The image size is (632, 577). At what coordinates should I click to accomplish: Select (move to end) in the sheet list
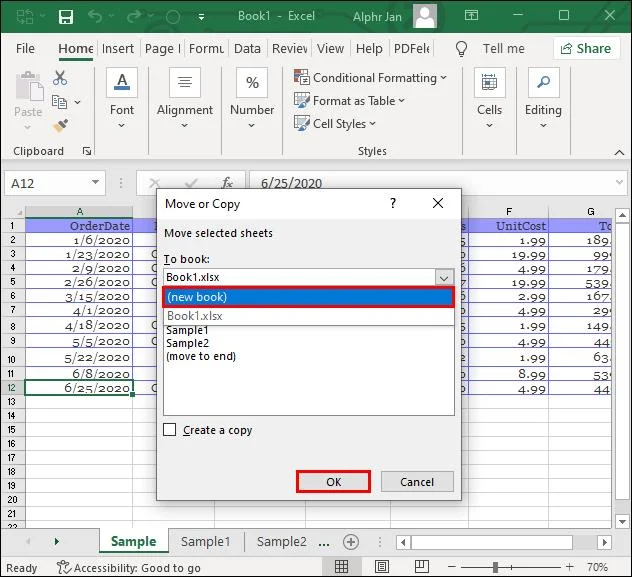click(x=201, y=356)
